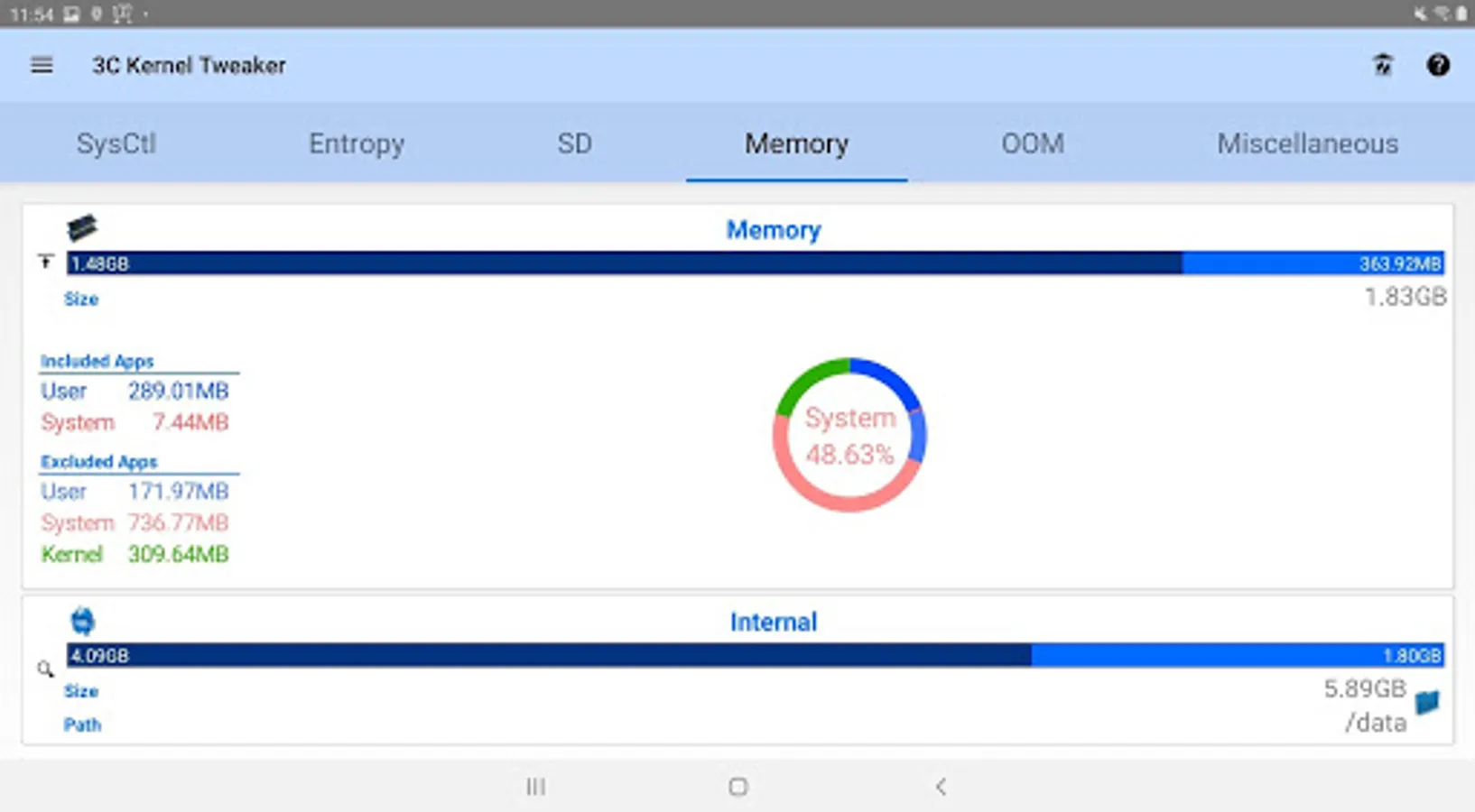Tap the trash-can clean memory icon
Viewport: 1475px width, 812px height.
tap(1382, 65)
